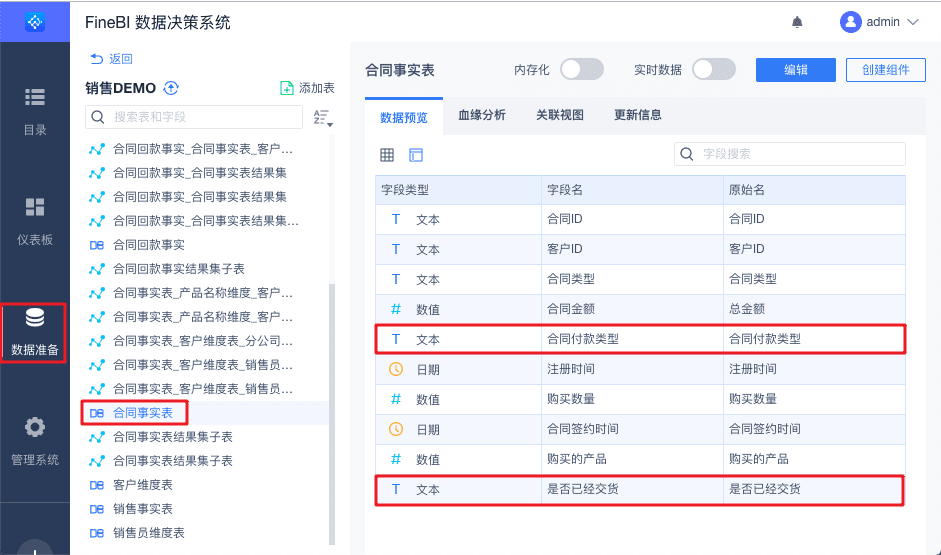Toggle the 内存化 switch
This screenshot has width=941, height=555.
pyautogui.click(x=581, y=69)
